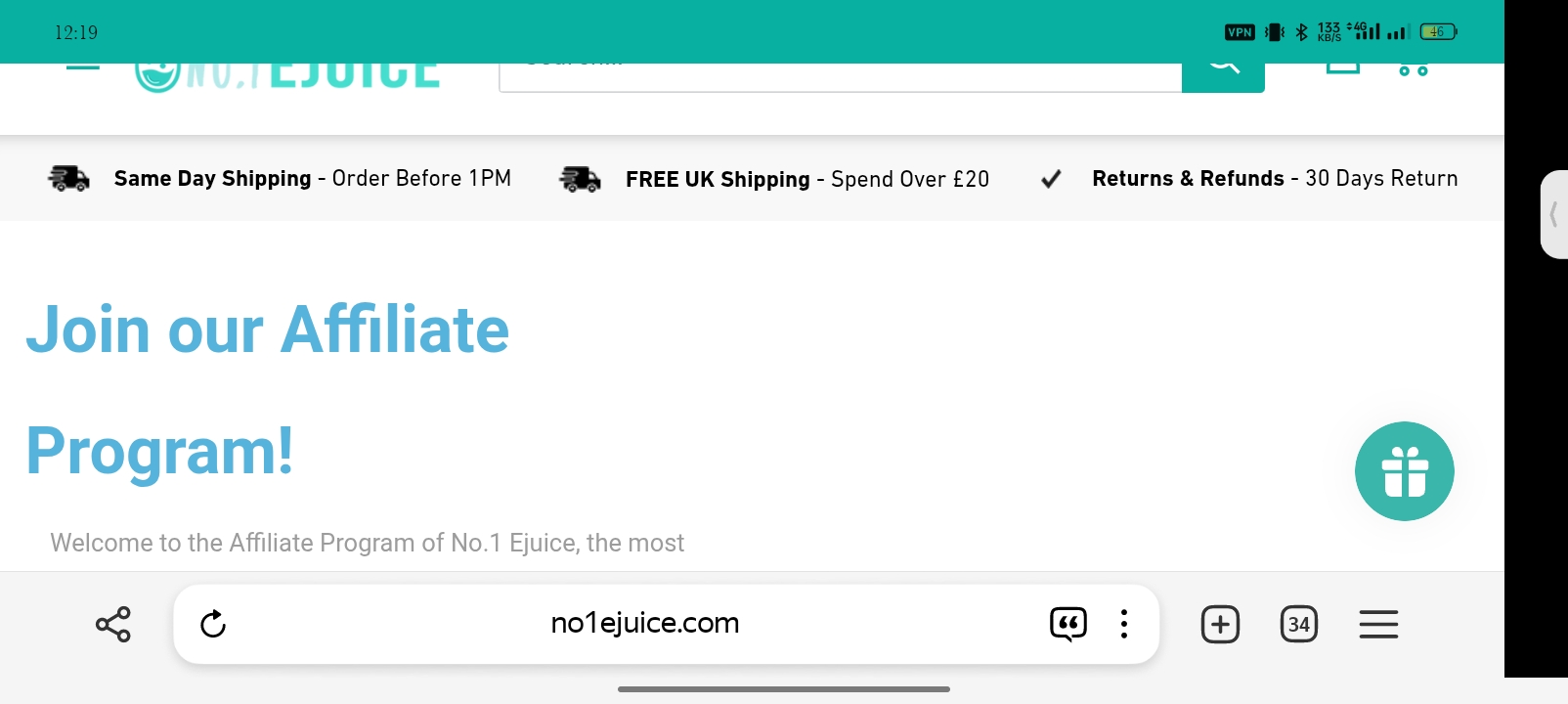Tap the quote bubble reader icon
1568x704 pixels.
pyautogui.click(x=1067, y=624)
